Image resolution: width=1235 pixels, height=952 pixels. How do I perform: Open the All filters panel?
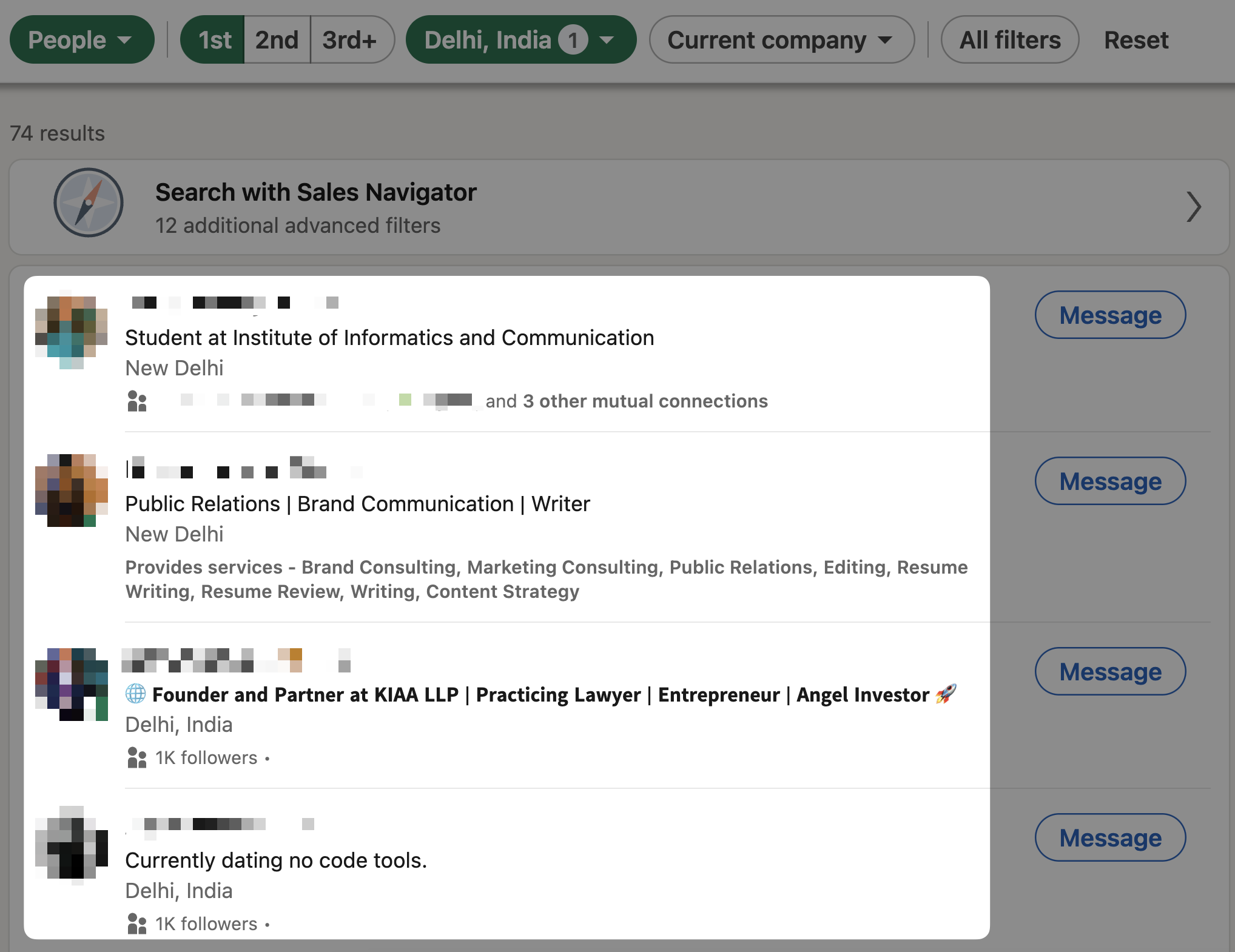tap(1009, 40)
